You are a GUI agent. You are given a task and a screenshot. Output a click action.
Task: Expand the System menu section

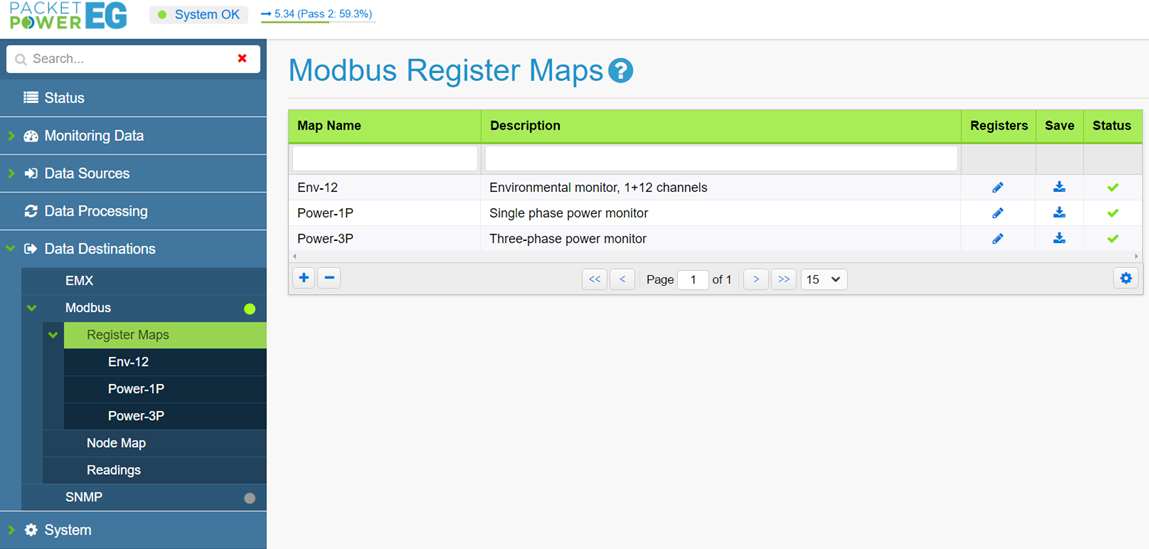tap(67, 530)
